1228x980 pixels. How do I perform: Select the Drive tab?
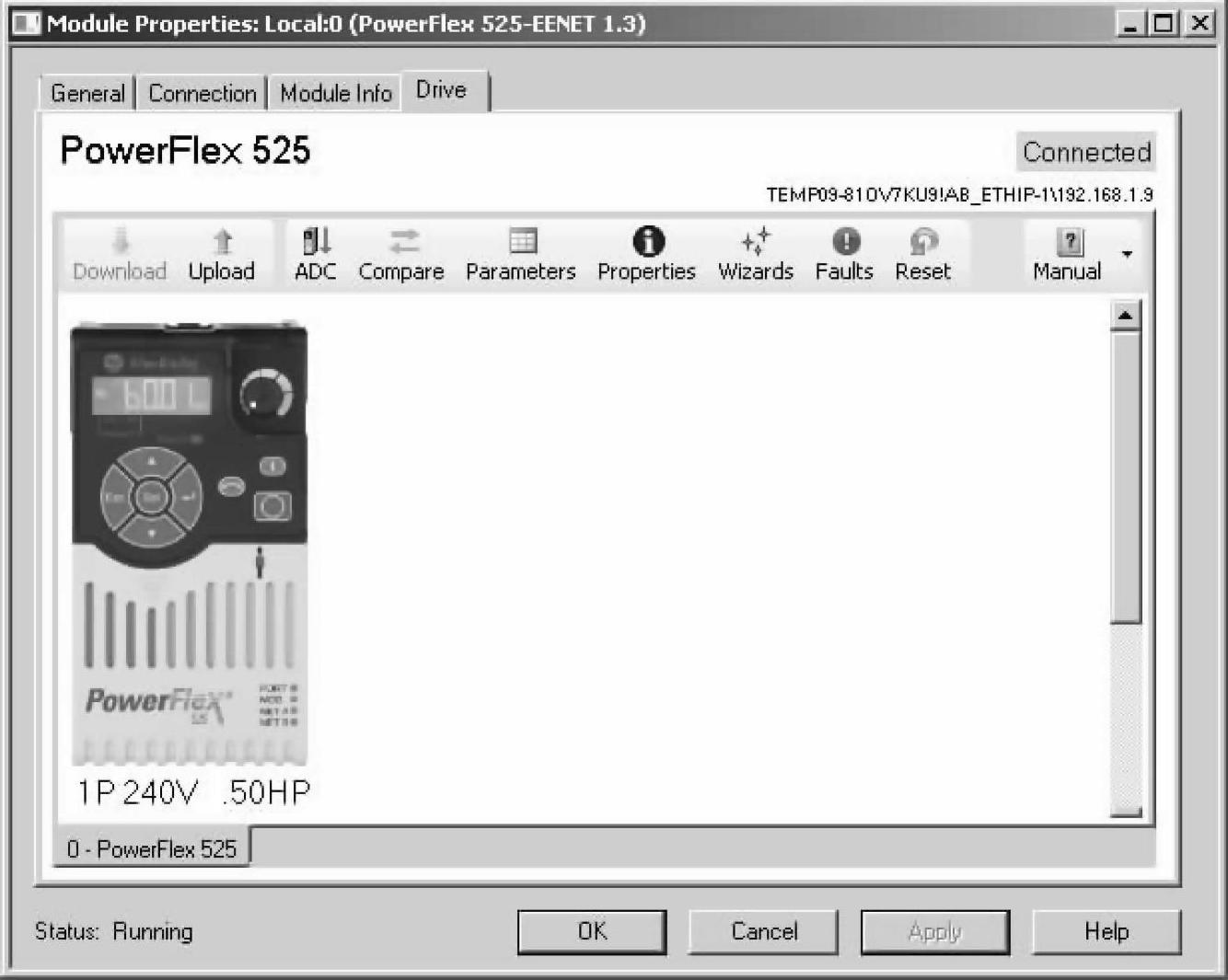(x=445, y=90)
